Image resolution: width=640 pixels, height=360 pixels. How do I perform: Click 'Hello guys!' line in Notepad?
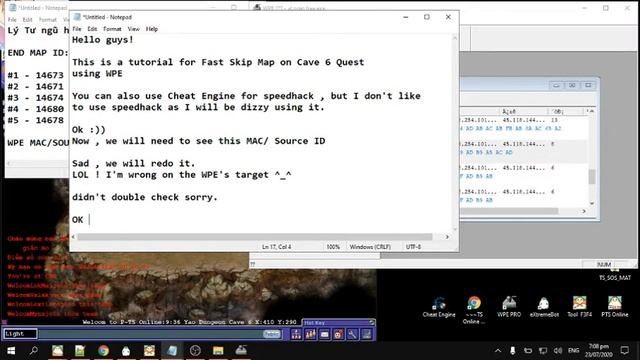pyautogui.click(x=102, y=40)
